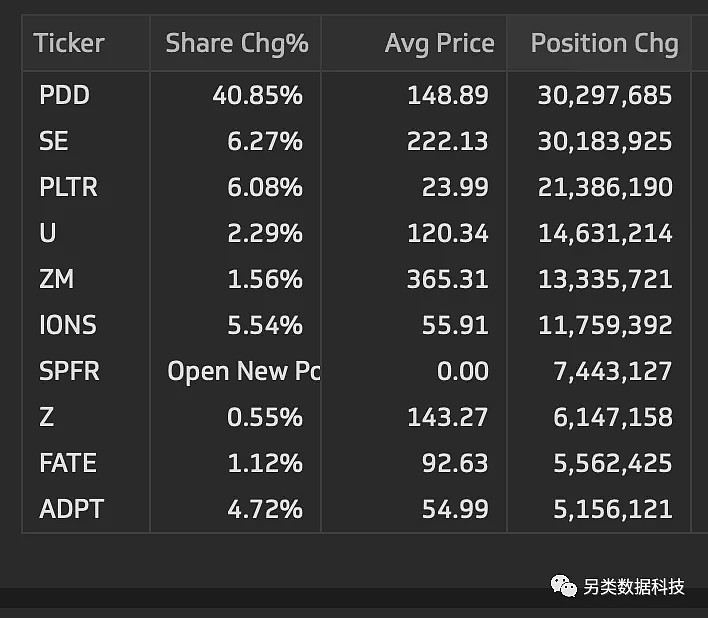Select the U ticker cell
The height and width of the screenshot is (618, 708).
point(47,233)
